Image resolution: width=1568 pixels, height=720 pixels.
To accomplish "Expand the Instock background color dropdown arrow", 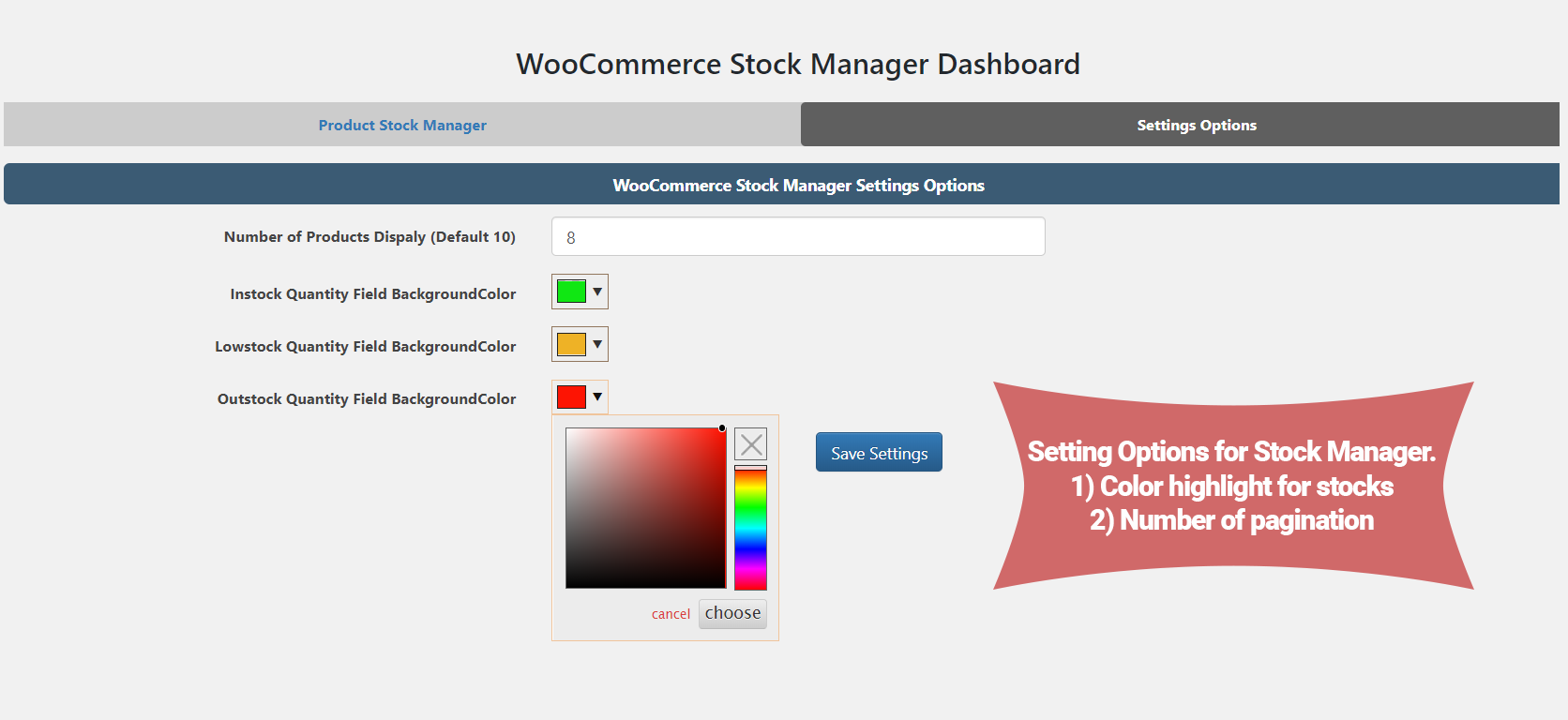I will point(597,292).
